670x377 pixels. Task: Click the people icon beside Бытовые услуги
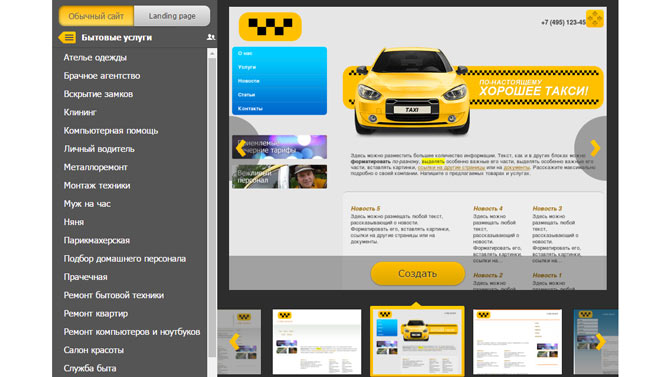(x=211, y=38)
